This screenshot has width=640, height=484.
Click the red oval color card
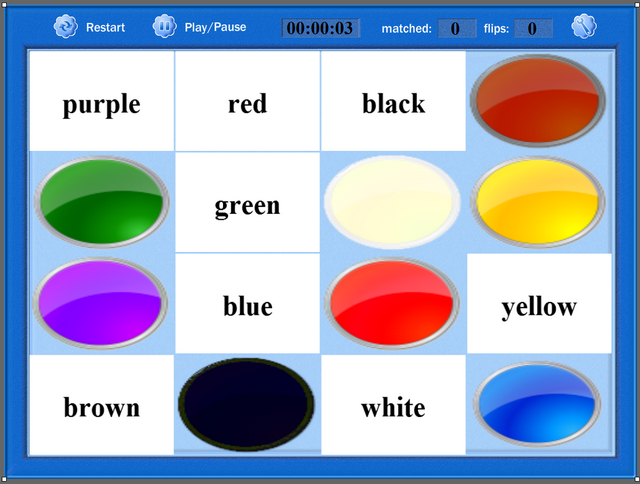coord(393,304)
